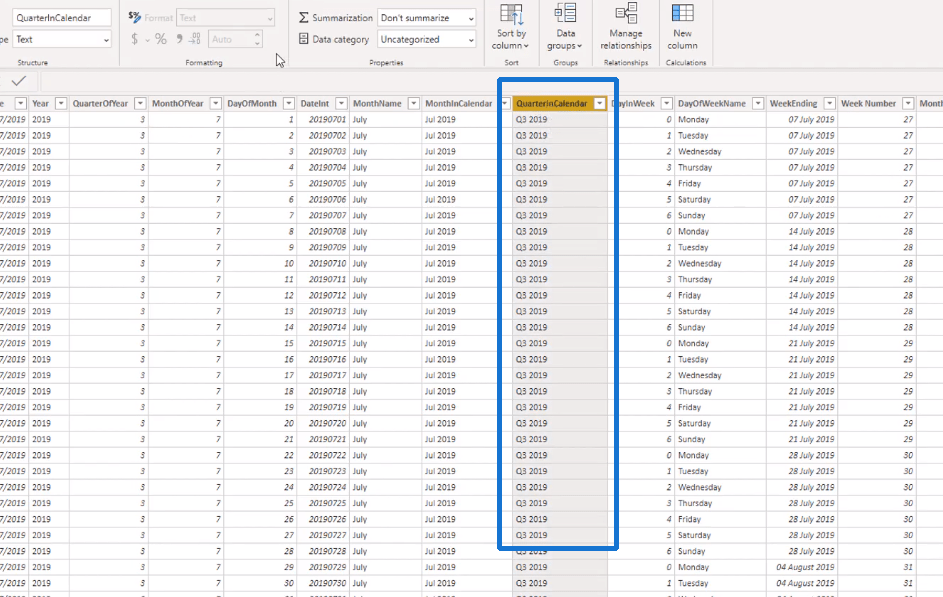Select the WeekEnding column header
Image resolution: width=943 pixels, height=597 pixels.
coord(793,103)
